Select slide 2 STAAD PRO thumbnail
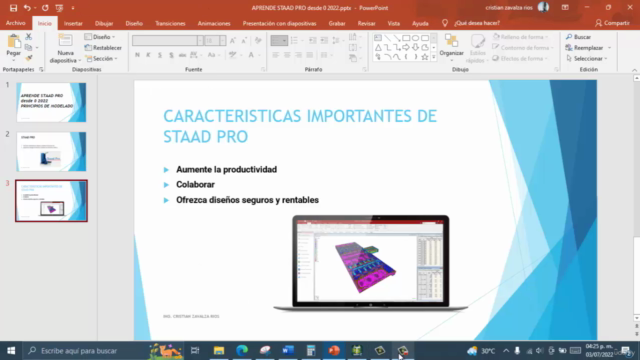Screen dimensions: 640x360 (x=51, y=151)
